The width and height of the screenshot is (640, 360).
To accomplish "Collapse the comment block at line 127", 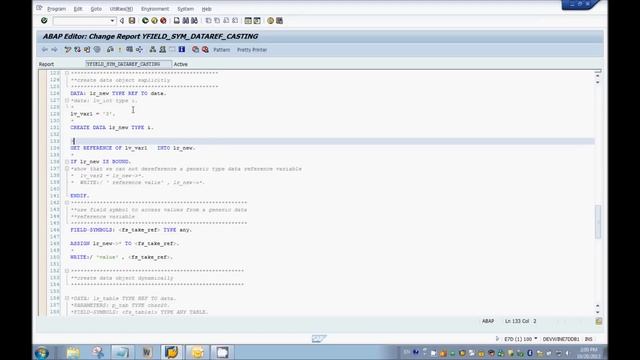I will pyautogui.click(x=67, y=100).
